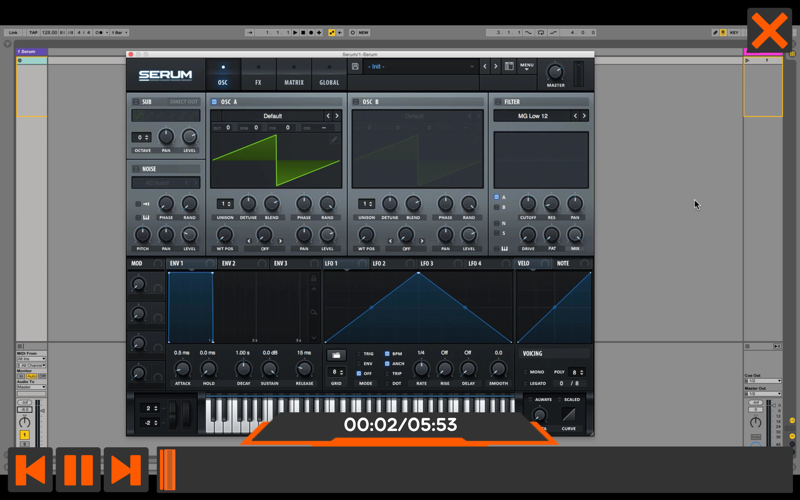Screen dimensions: 800x500
Task: Toggle SUB DIRECT OUT button
Action: [183, 102]
